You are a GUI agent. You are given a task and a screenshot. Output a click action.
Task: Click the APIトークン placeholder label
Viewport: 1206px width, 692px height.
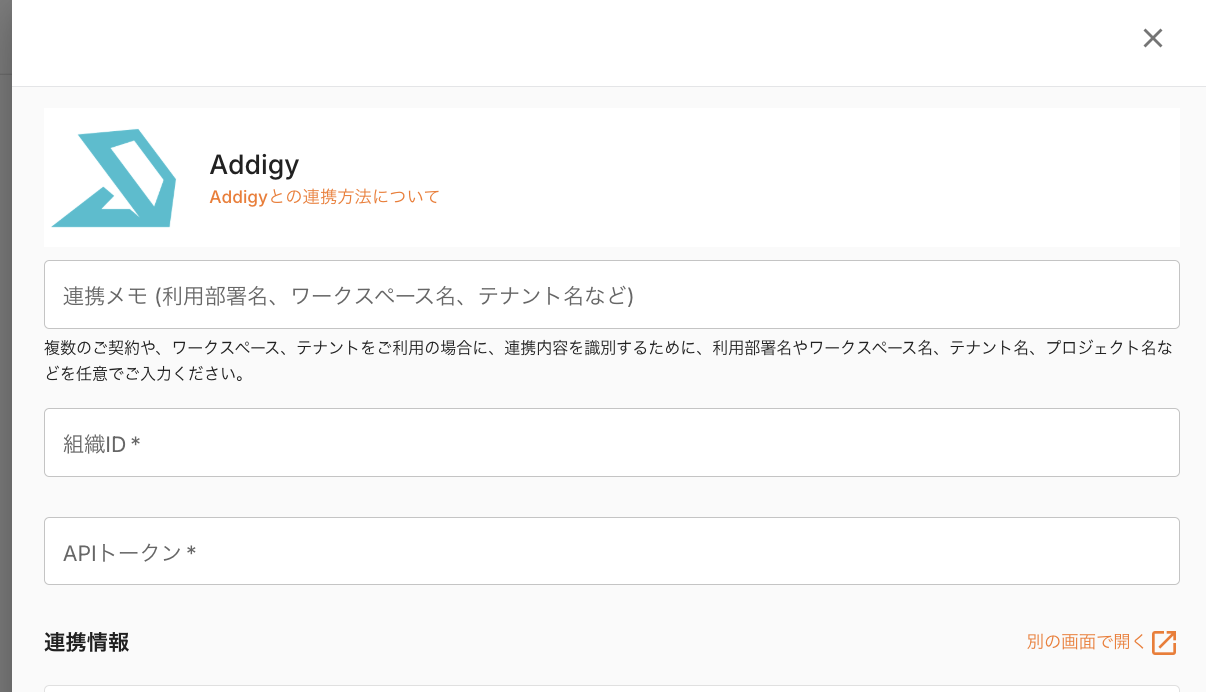pyautogui.click(x=122, y=552)
